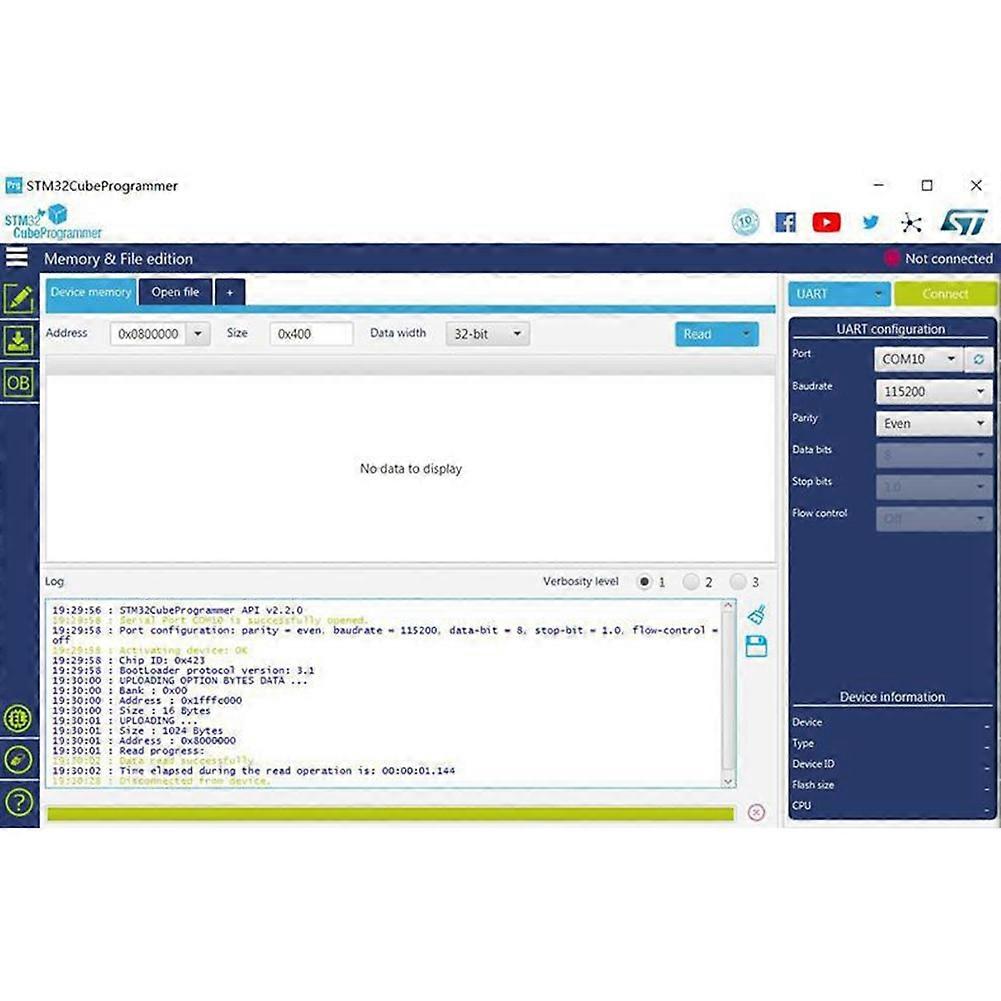Click the log scrollbar down arrow
1001x1001 pixels.
click(x=728, y=781)
